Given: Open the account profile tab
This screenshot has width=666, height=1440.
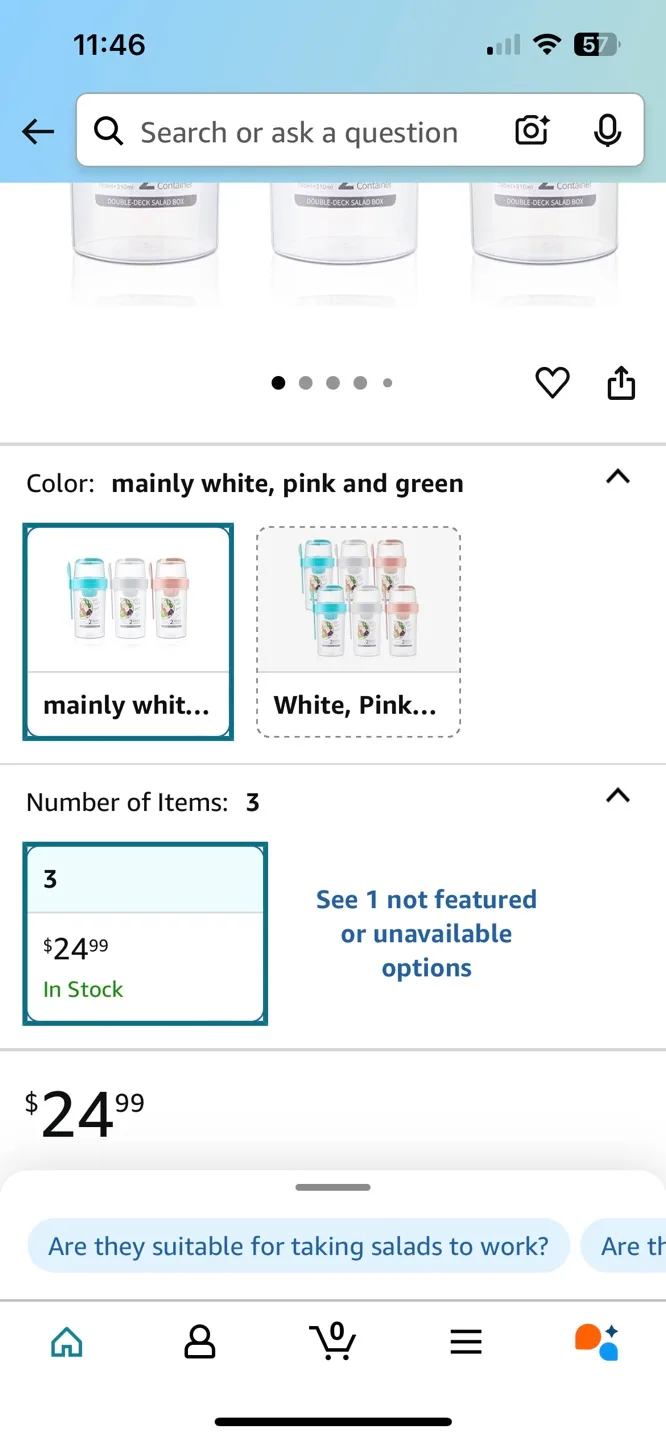Looking at the screenshot, I should tap(200, 1342).
